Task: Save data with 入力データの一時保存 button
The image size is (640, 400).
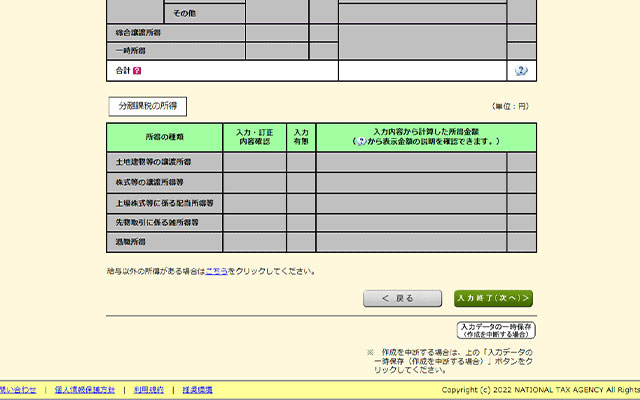Action: 496,330
